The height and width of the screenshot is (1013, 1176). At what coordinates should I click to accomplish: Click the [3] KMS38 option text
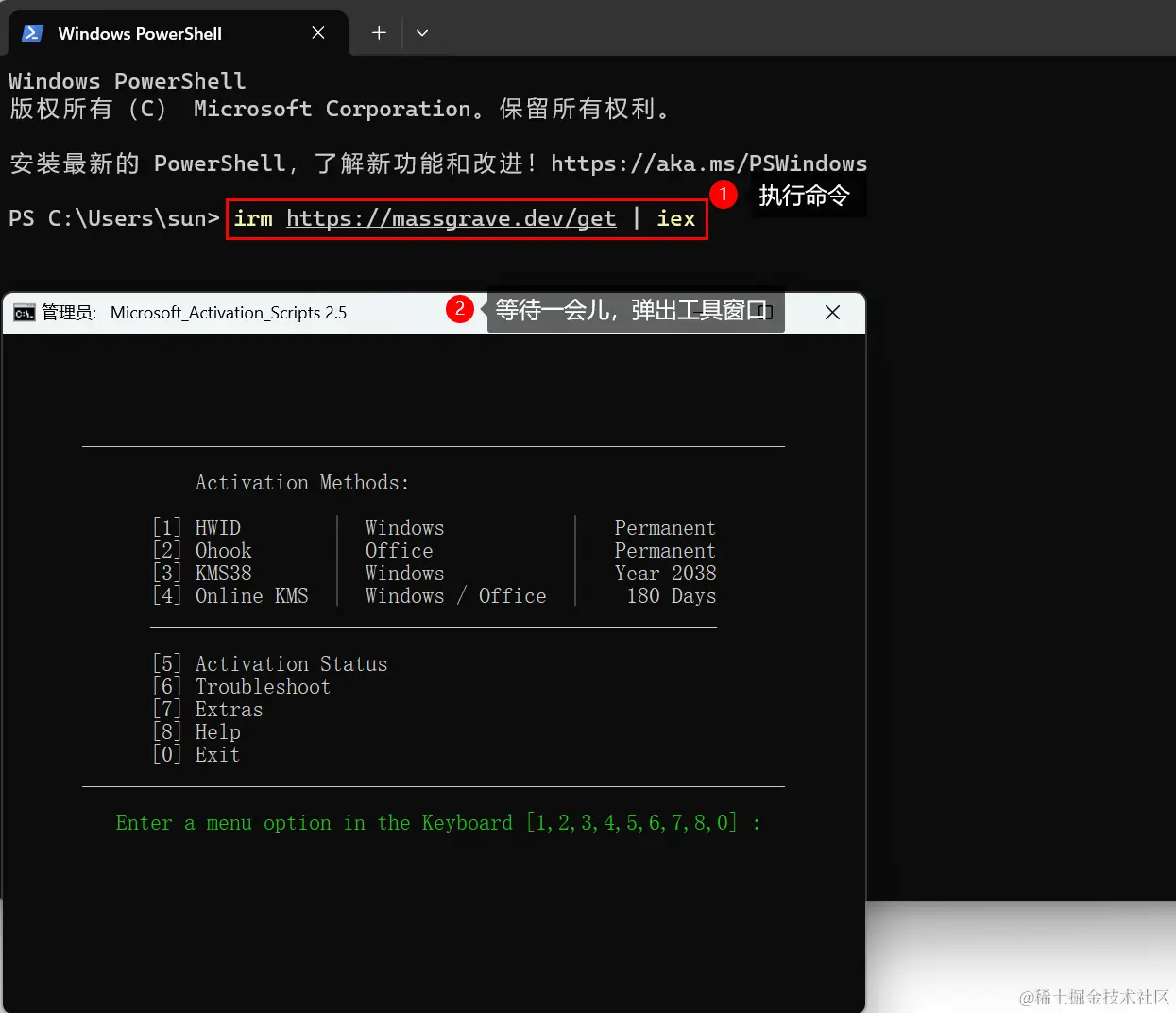tap(202, 573)
